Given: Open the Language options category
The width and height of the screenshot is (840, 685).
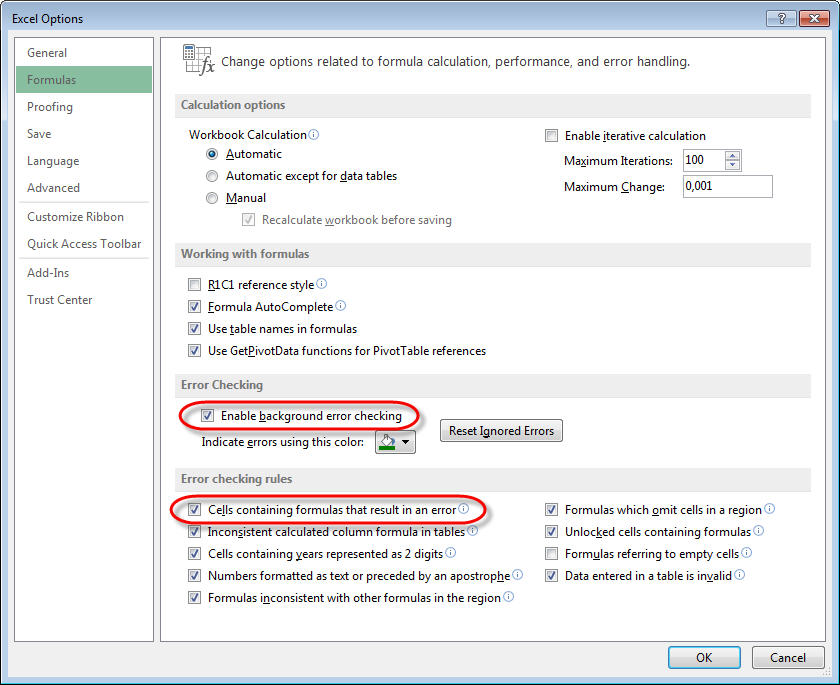Looking at the screenshot, I should [x=84, y=161].
